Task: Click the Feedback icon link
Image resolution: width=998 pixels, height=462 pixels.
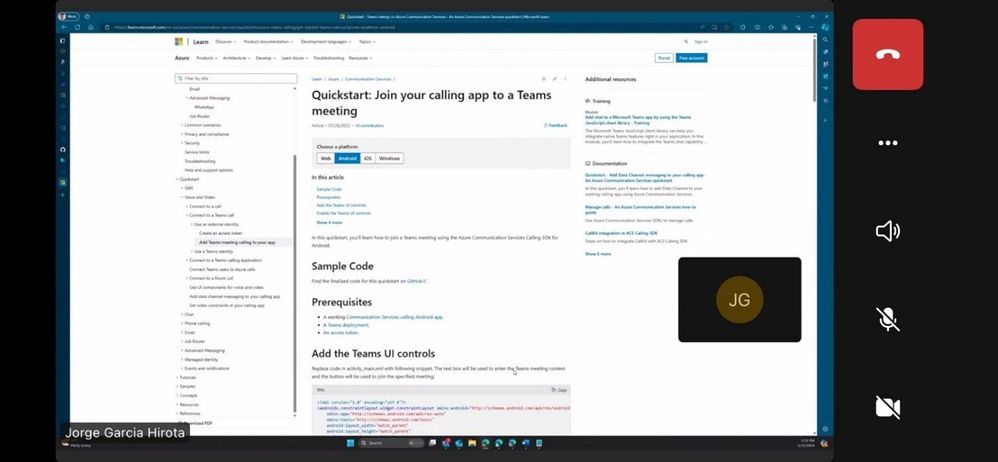Action: pyautogui.click(x=556, y=125)
